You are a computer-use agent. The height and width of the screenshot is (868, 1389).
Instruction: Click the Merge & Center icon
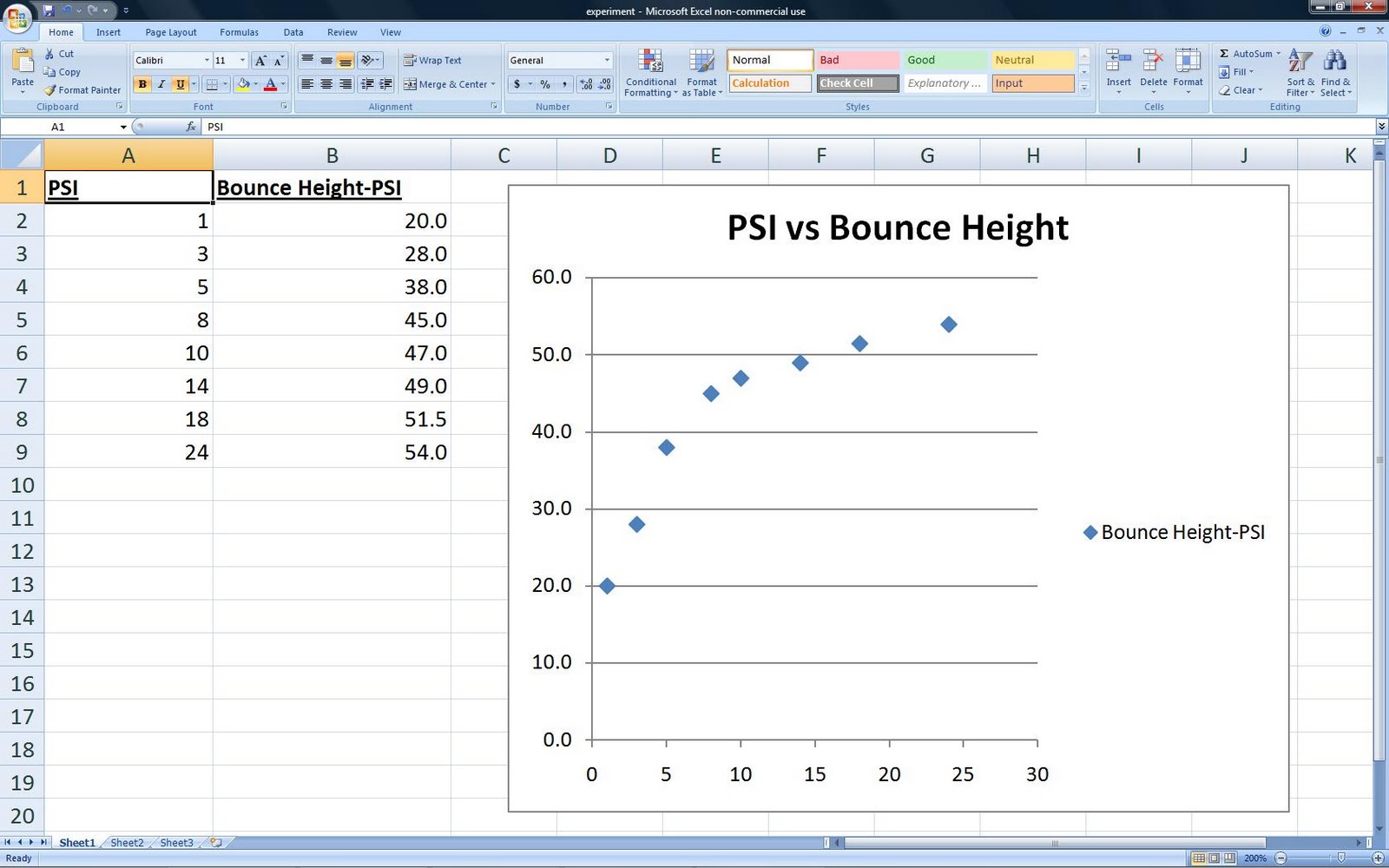[x=411, y=84]
